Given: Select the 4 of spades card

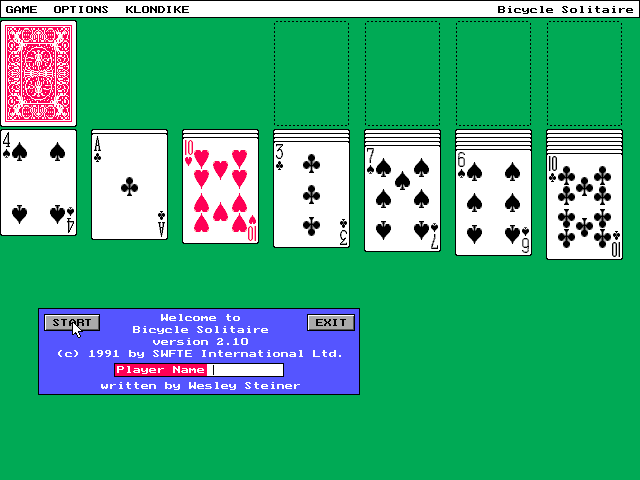Looking at the screenshot, I should pos(39,182).
